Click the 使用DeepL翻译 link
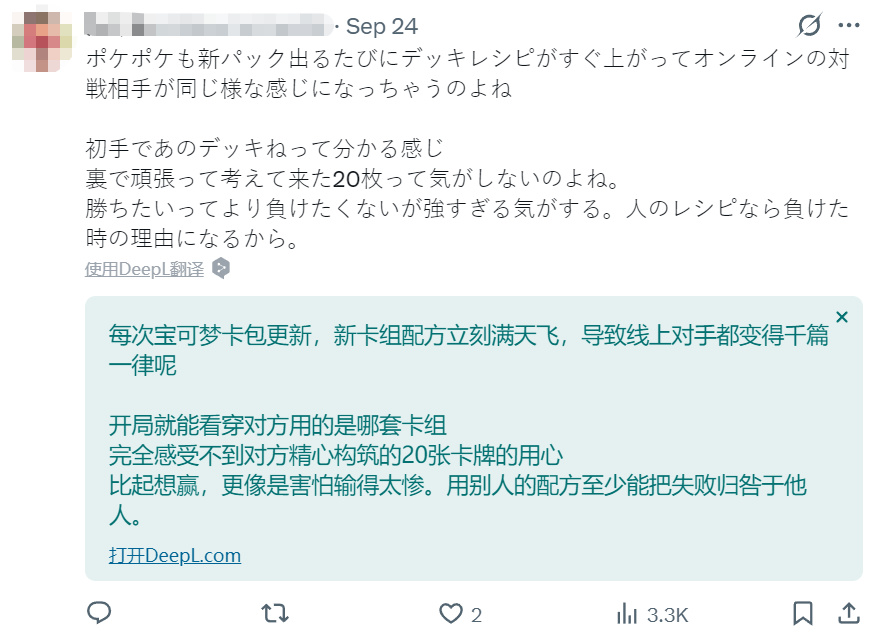Screen dimensions: 886x641 click(144, 269)
